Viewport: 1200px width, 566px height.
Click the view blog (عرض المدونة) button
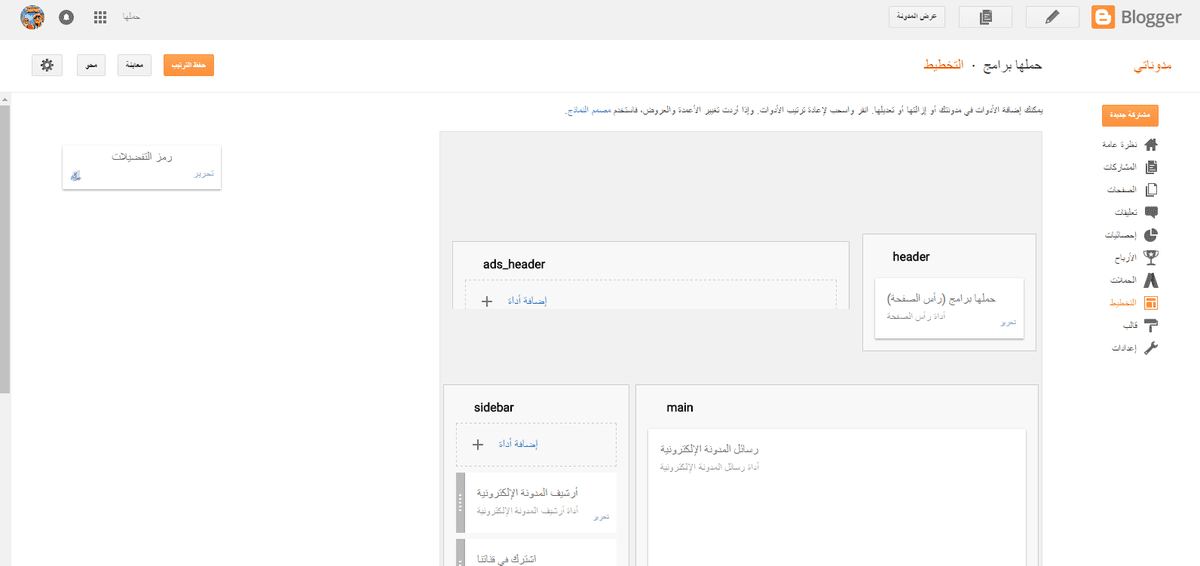click(917, 17)
